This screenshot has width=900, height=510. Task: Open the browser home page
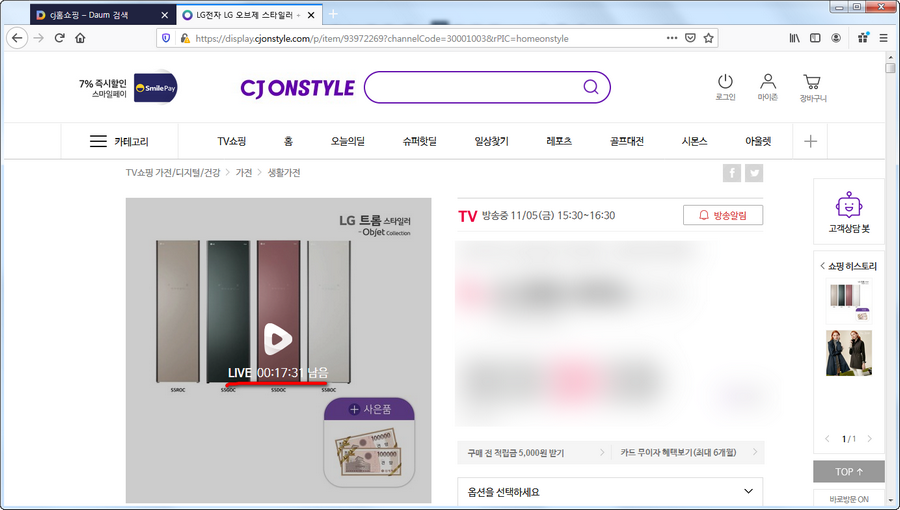coord(80,38)
